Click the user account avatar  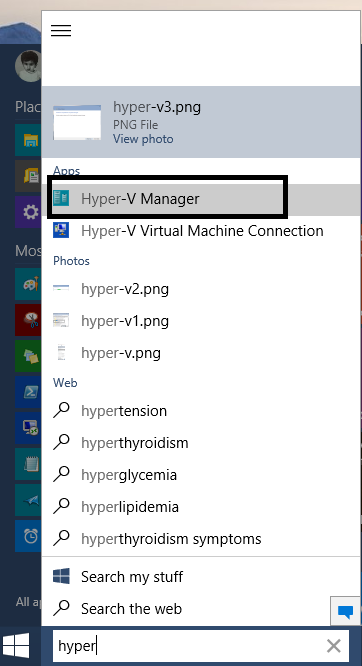pos(28,66)
